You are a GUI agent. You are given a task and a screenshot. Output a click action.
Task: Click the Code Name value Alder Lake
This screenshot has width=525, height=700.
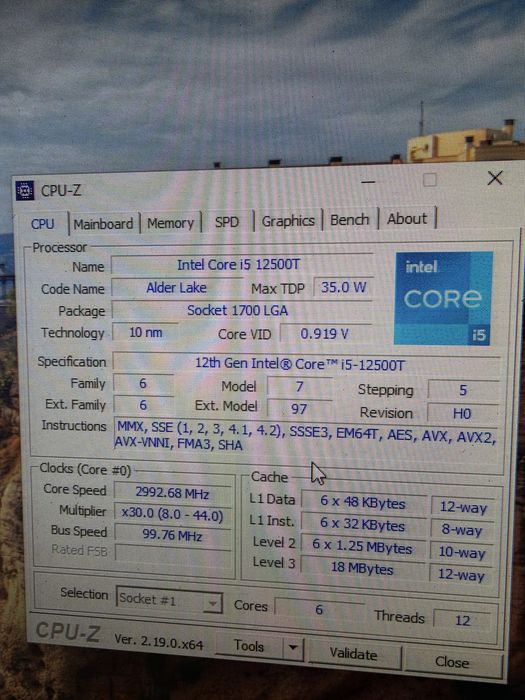click(177, 288)
